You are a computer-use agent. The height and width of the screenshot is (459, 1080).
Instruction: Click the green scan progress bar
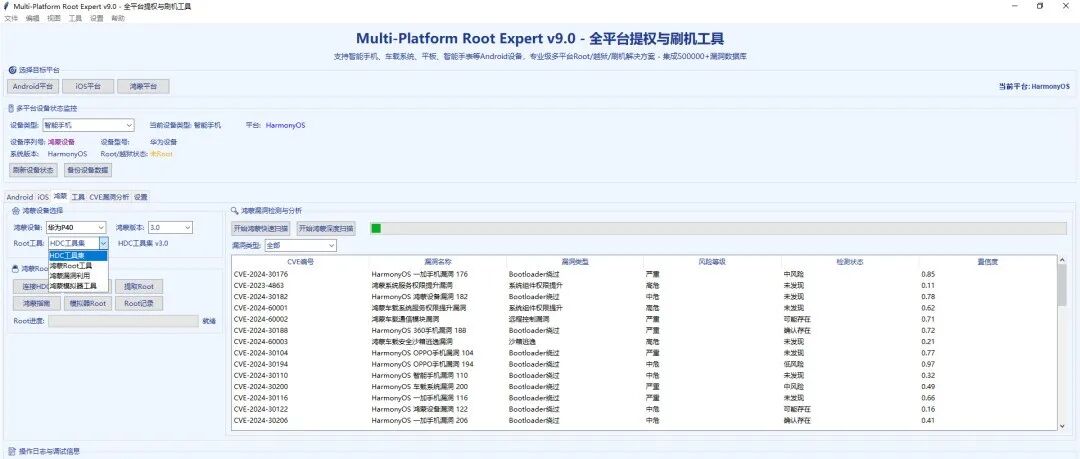point(718,228)
